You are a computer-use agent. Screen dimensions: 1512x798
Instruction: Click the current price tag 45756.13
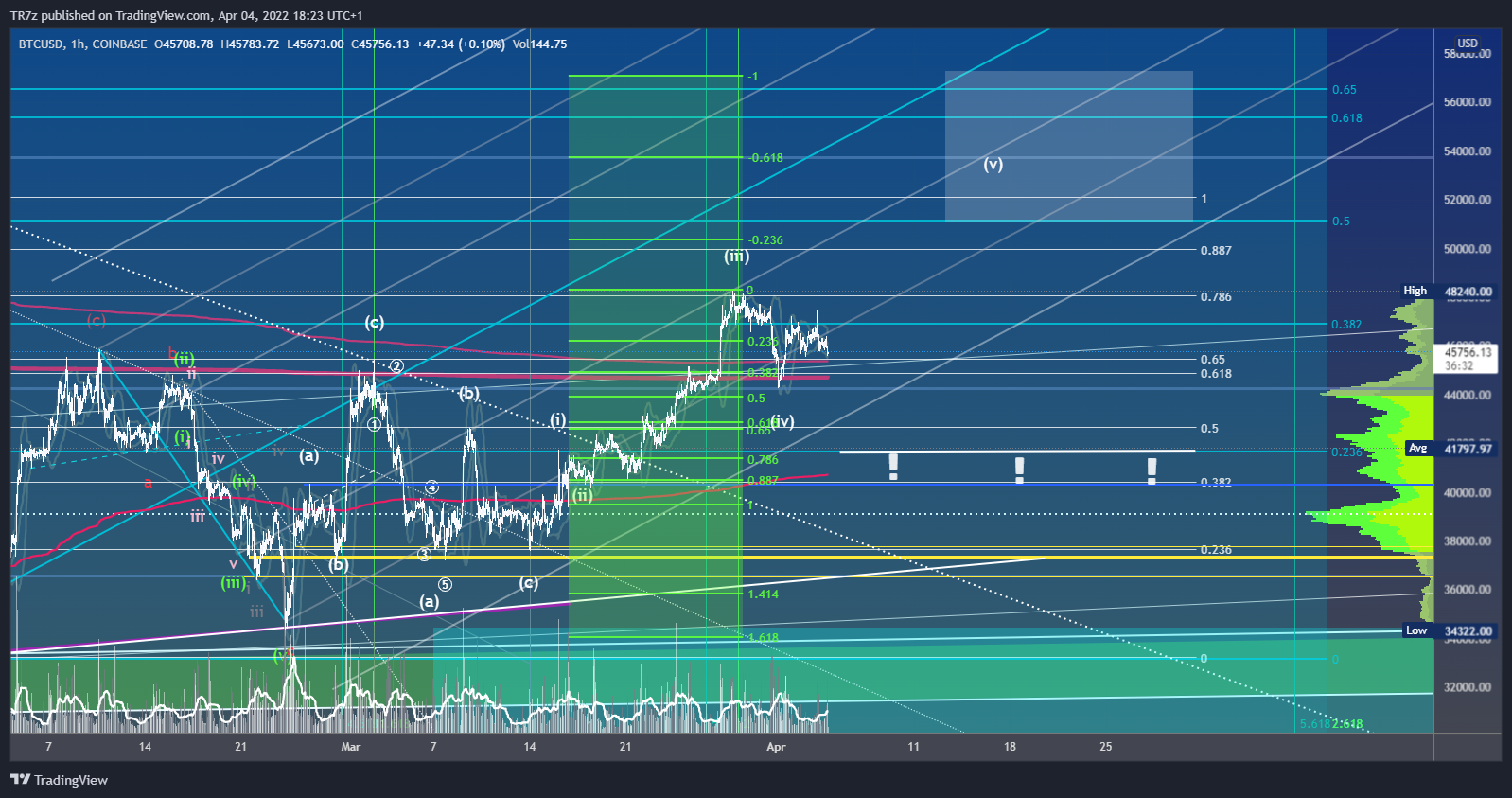[x=1468, y=359]
